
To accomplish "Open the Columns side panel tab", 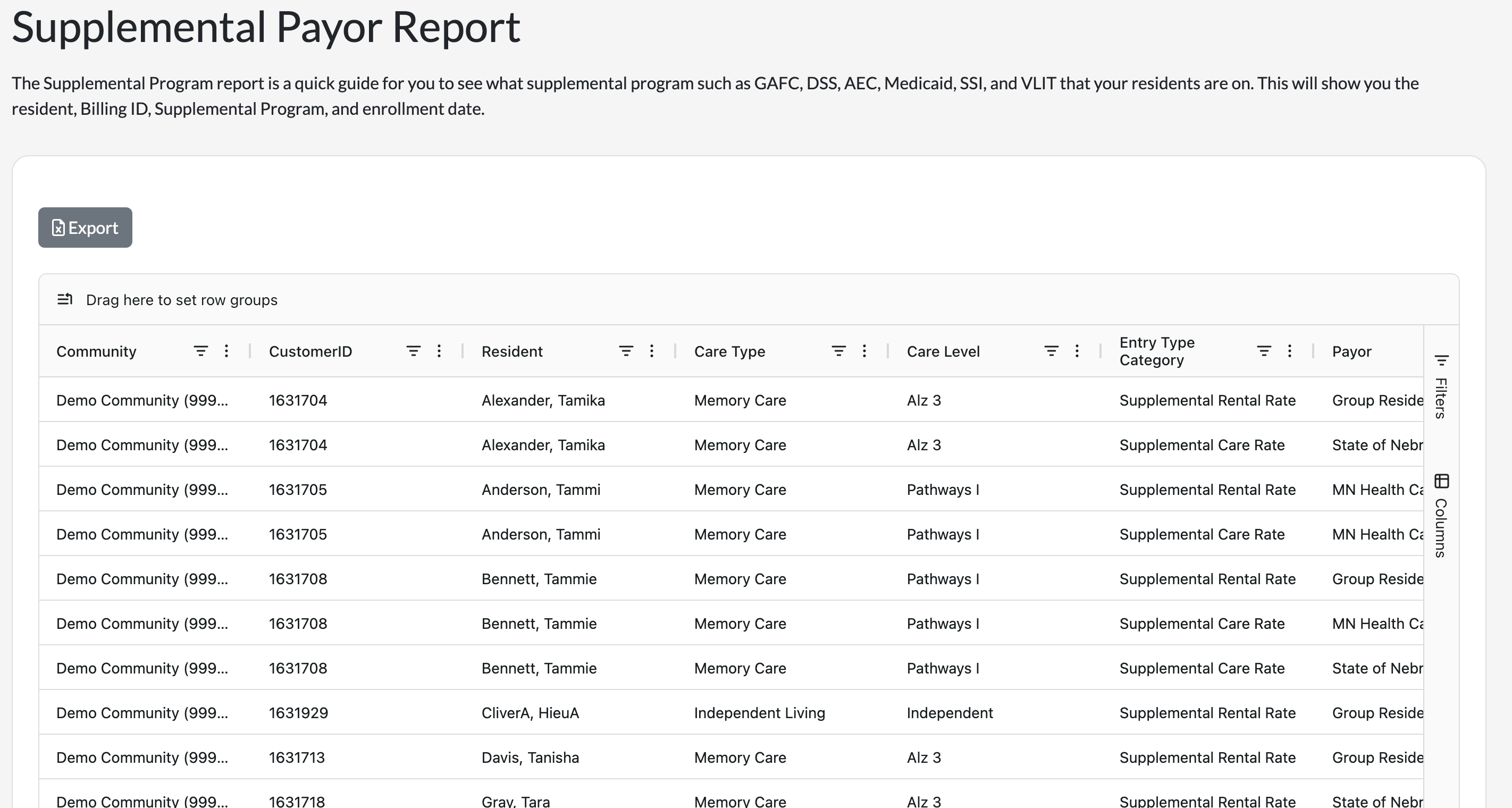I will tap(1441, 516).
